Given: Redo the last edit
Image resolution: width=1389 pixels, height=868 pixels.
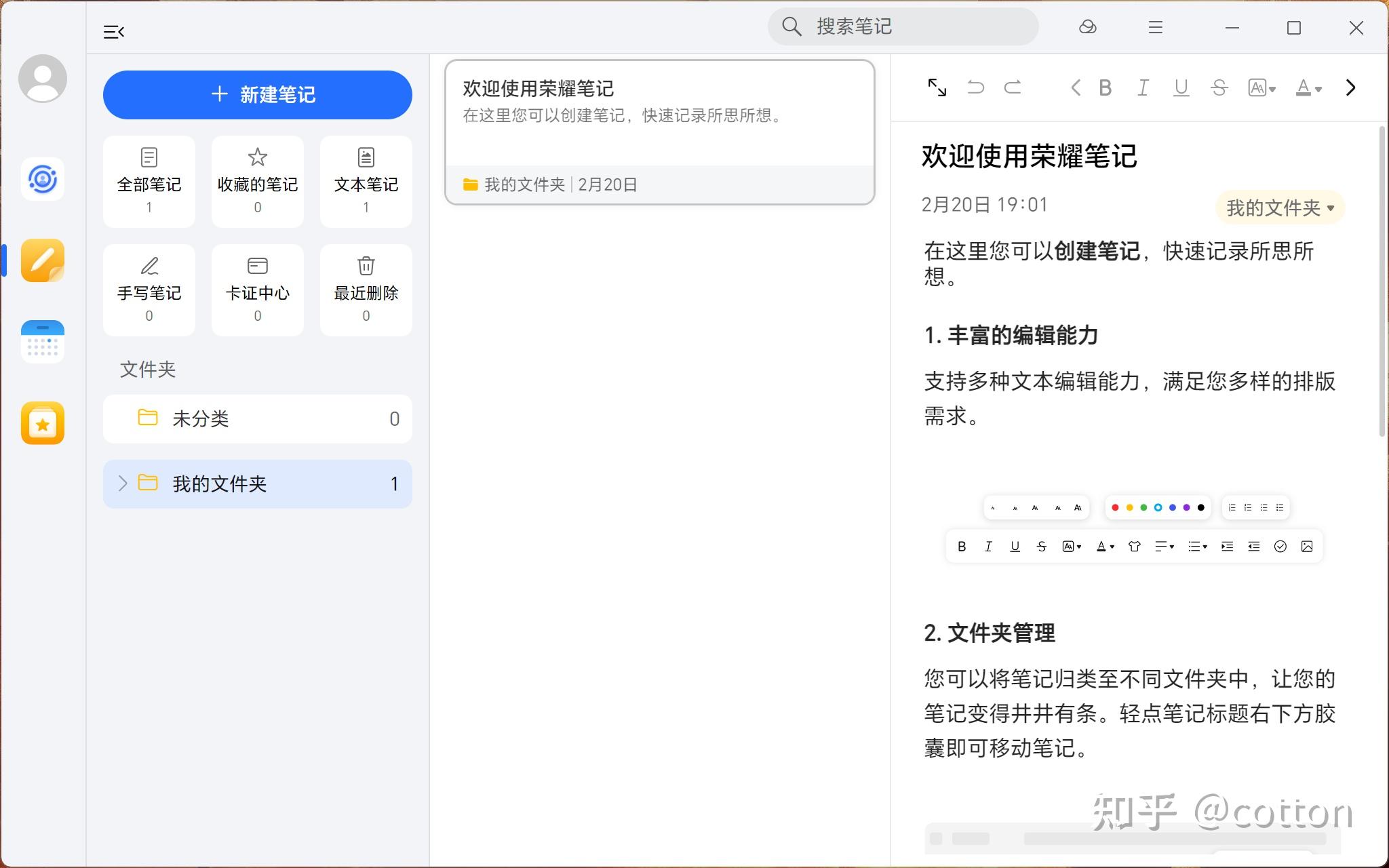Looking at the screenshot, I should tap(1013, 87).
